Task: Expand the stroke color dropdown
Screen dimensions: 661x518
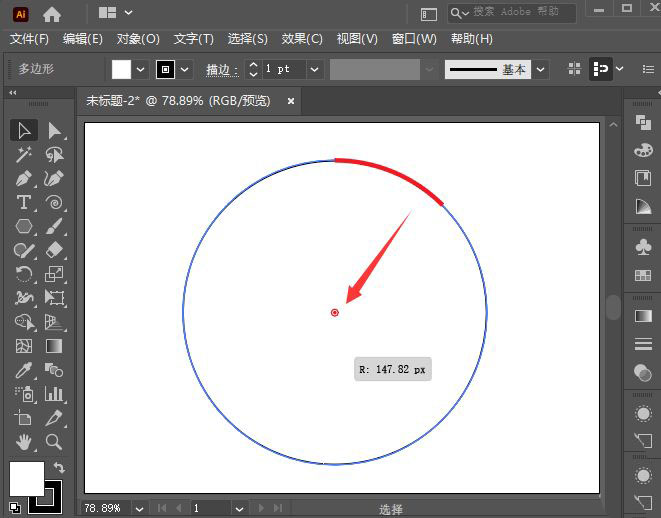Action: (x=185, y=70)
